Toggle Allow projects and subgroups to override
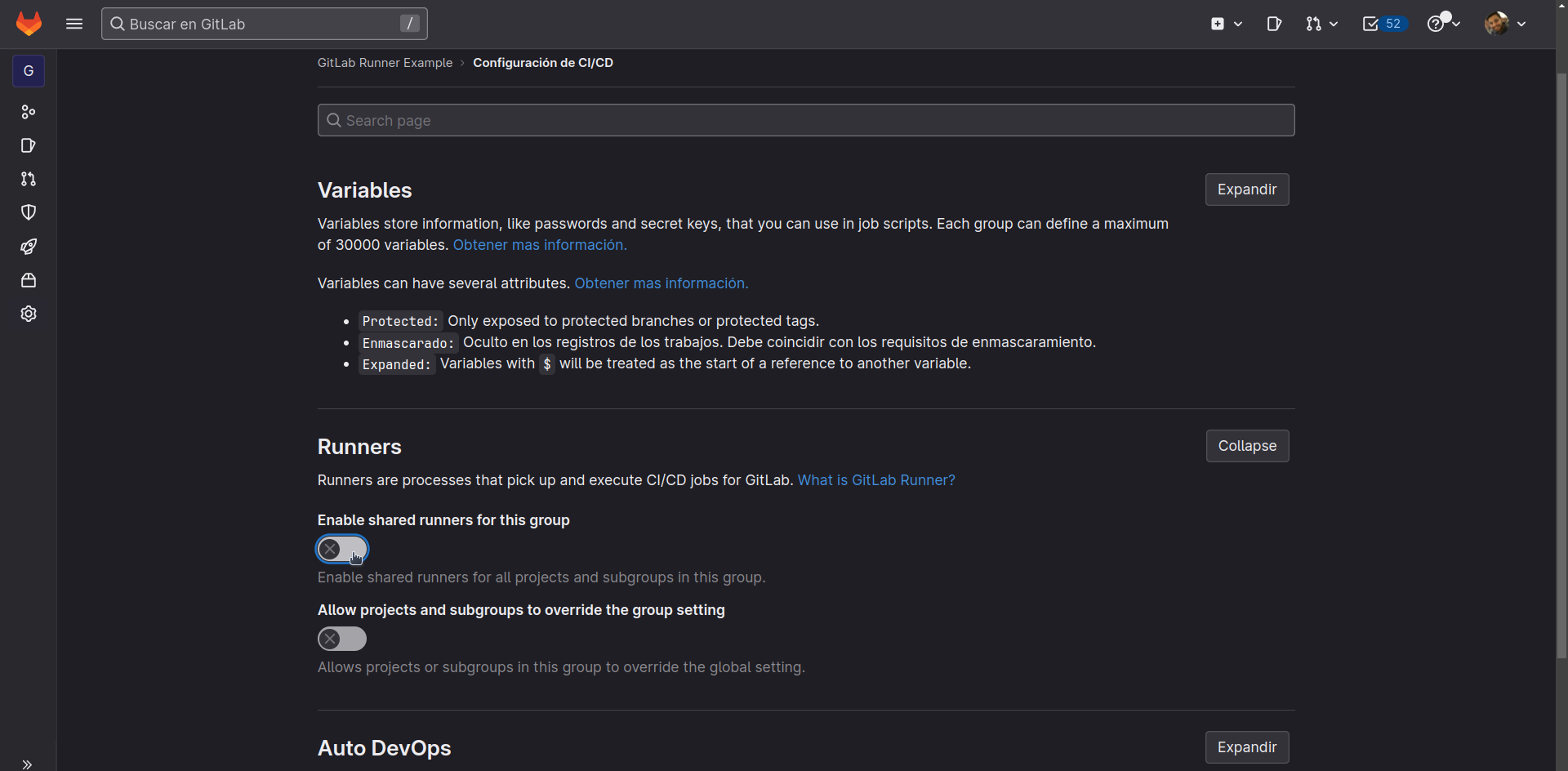 342,639
